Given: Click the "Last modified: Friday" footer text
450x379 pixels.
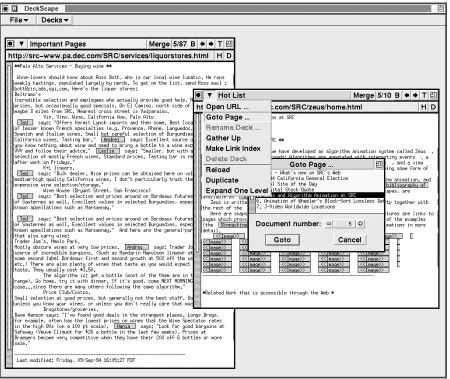Looking at the screenshot, I should (x=76, y=360).
